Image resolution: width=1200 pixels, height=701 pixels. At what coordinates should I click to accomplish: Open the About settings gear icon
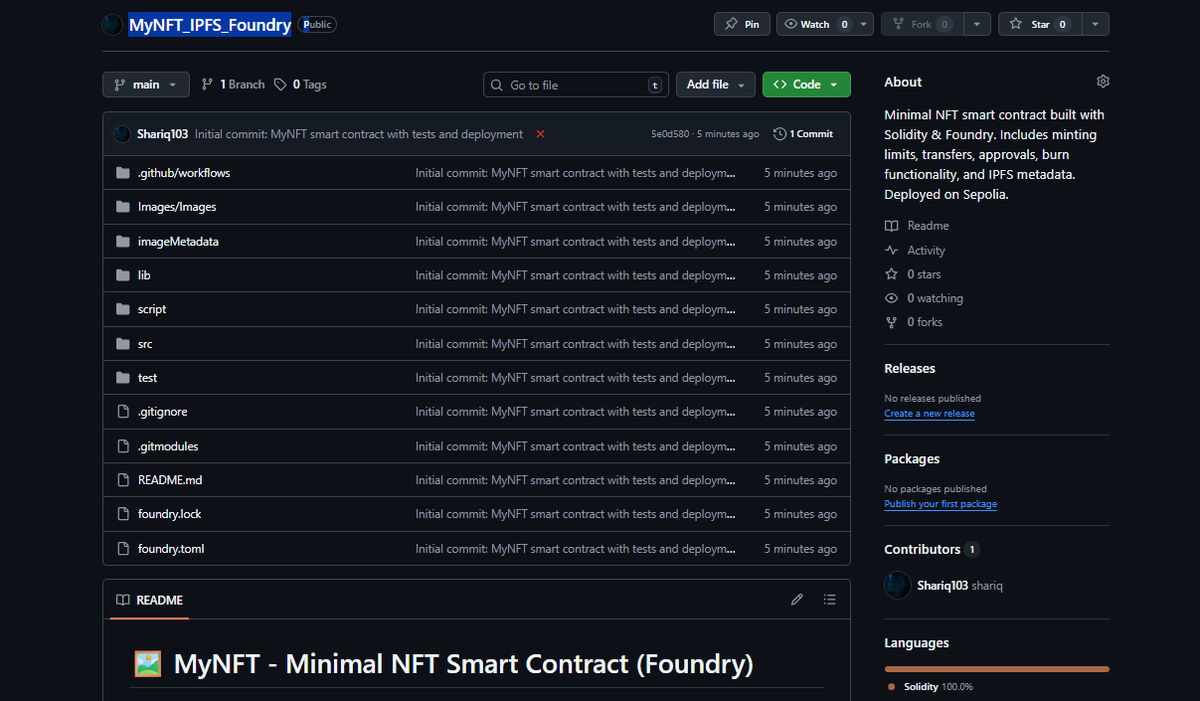(1103, 81)
